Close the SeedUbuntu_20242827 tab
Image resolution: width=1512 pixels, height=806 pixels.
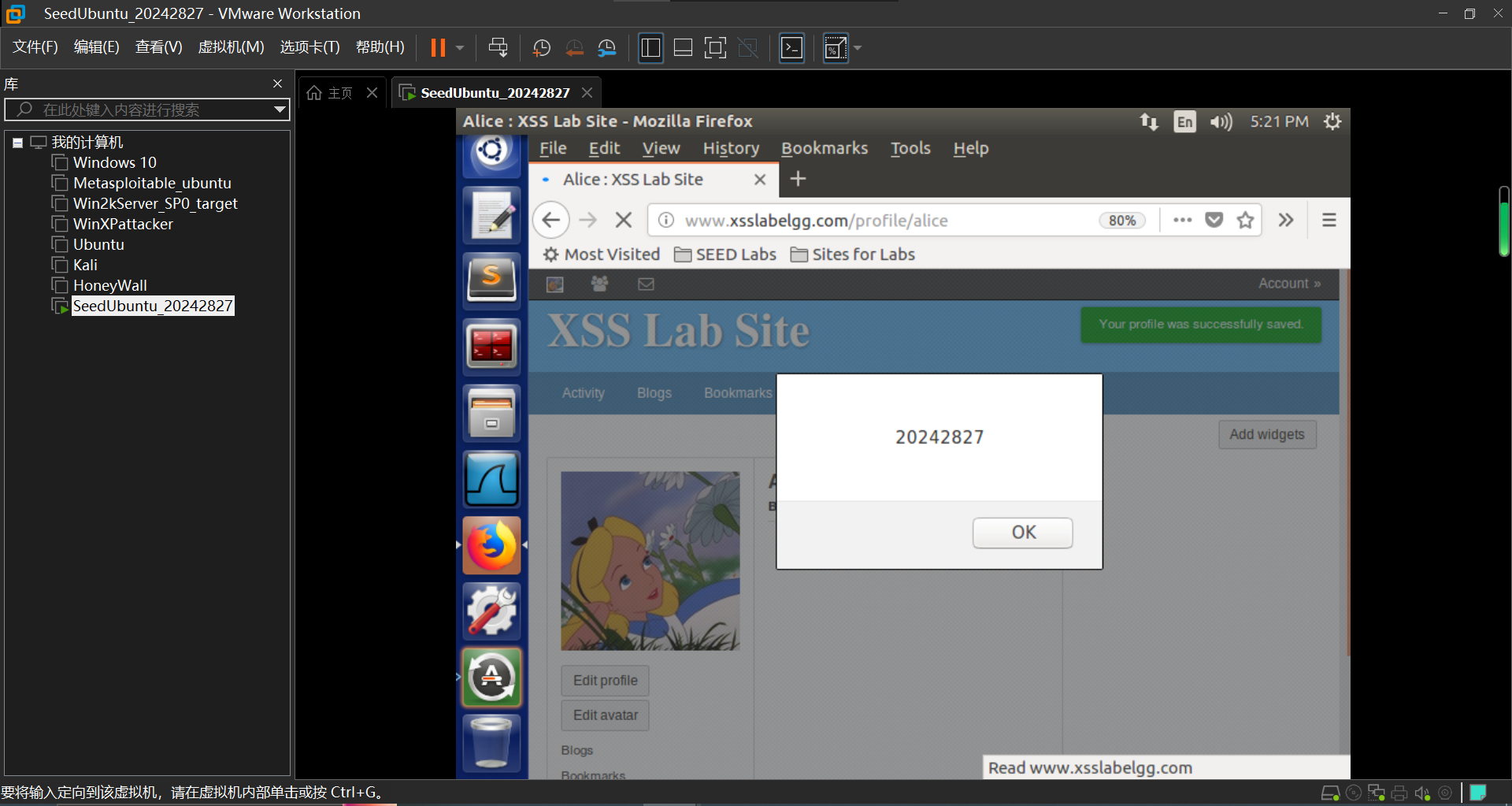[x=587, y=93]
